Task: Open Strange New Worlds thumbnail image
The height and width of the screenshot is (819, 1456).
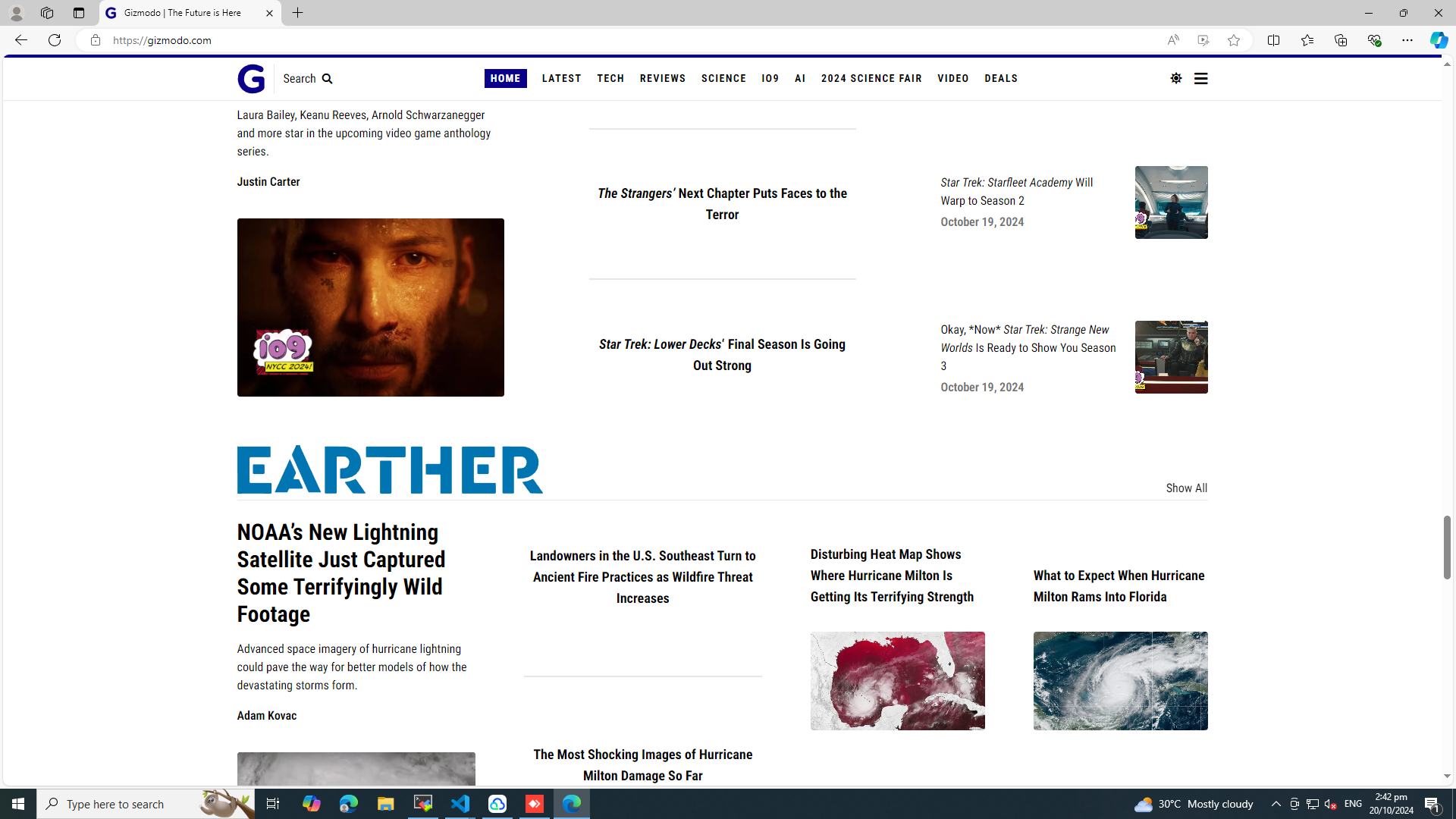Action: (1171, 357)
